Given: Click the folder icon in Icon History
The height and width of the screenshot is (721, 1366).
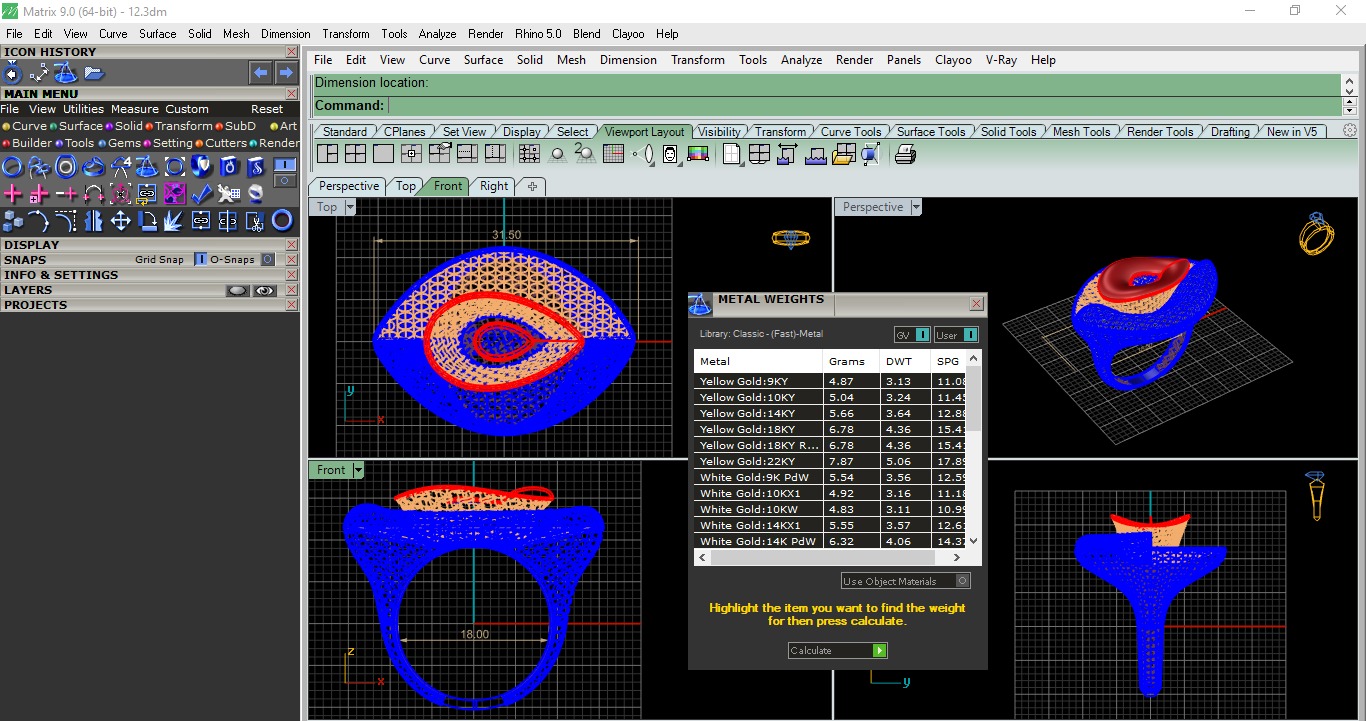Looking at the screenshot, I should pyautogui.click(x=94, y=73).
